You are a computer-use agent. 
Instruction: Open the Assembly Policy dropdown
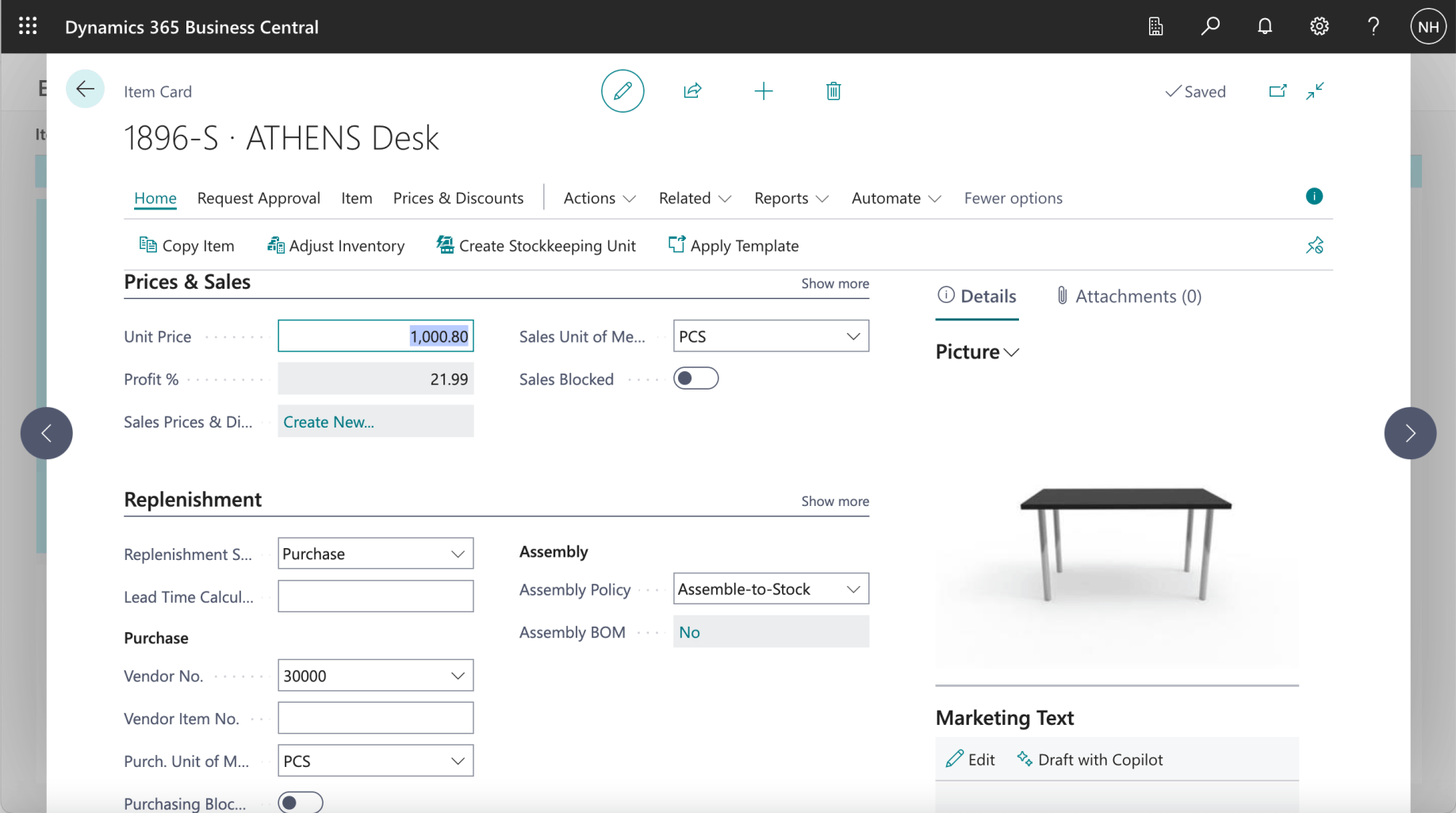(853, 589)
